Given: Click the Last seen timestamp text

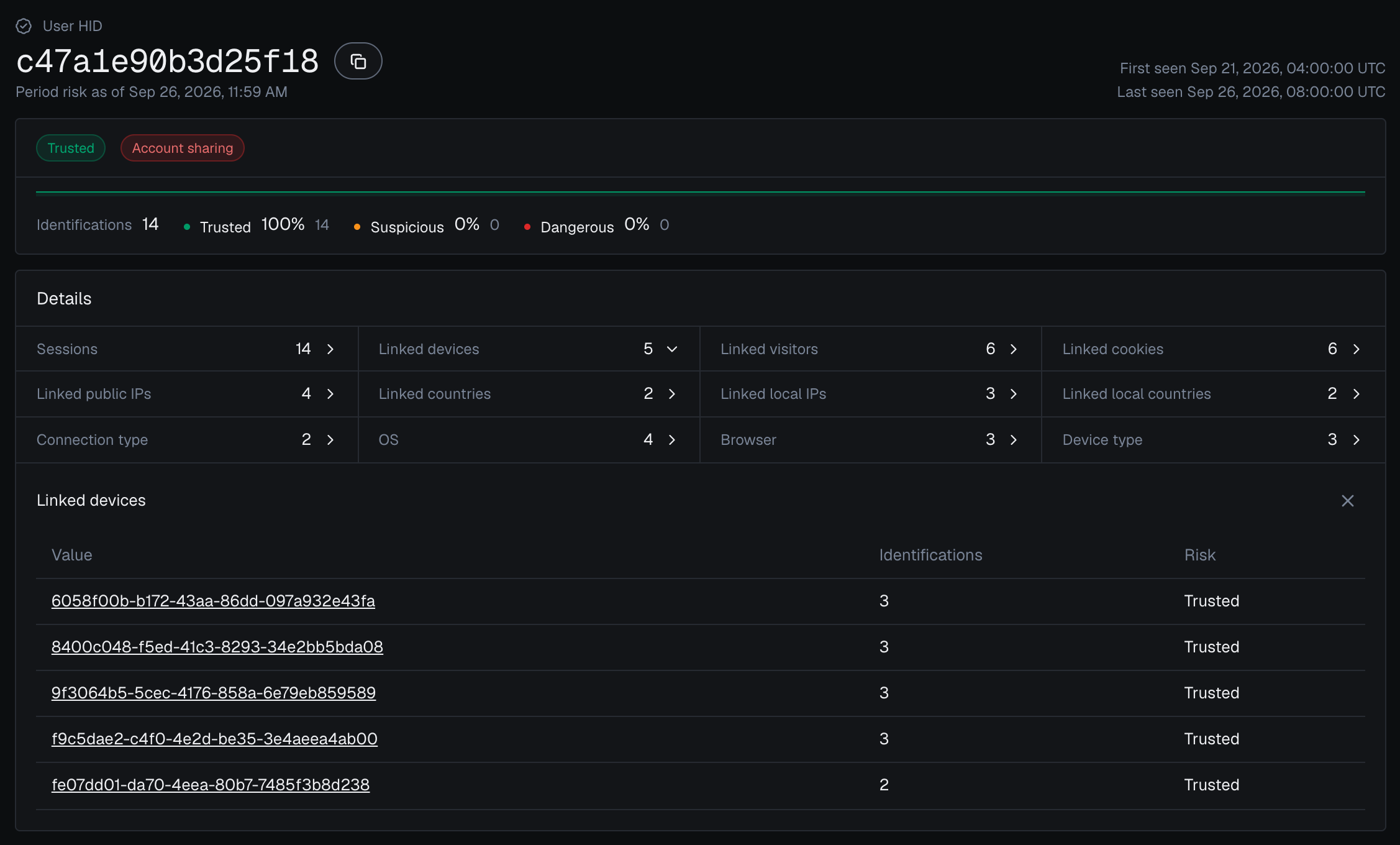Looking at the screenshot, I should click(x=1251, y=92).
